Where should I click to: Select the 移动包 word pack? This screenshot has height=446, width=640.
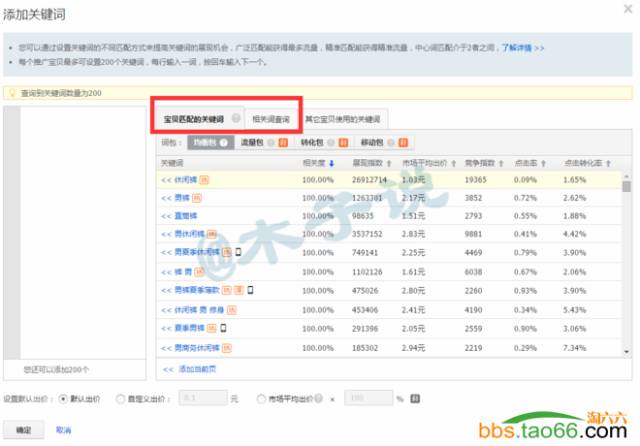(372, 142)
